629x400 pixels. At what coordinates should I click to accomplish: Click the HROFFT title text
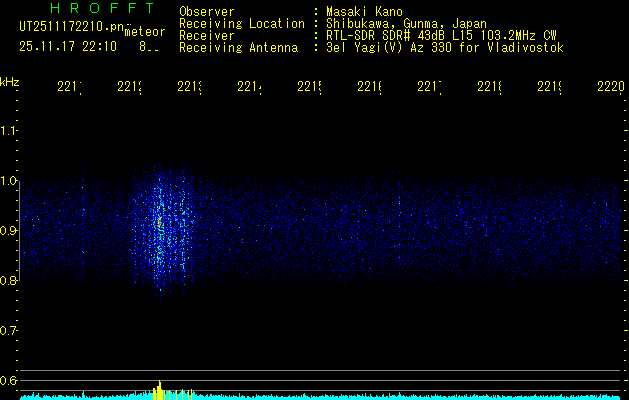click(x=102, y=8)
